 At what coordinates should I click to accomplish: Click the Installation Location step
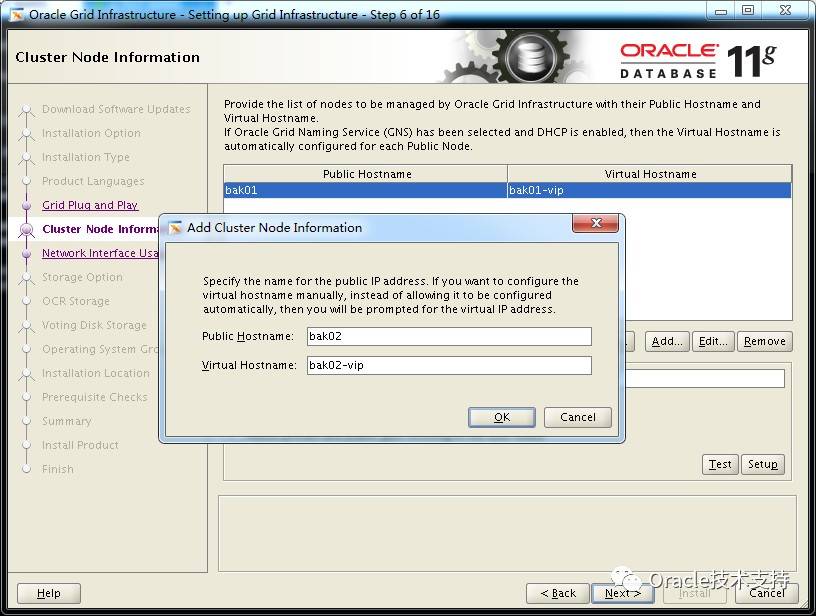coord(96,373)
